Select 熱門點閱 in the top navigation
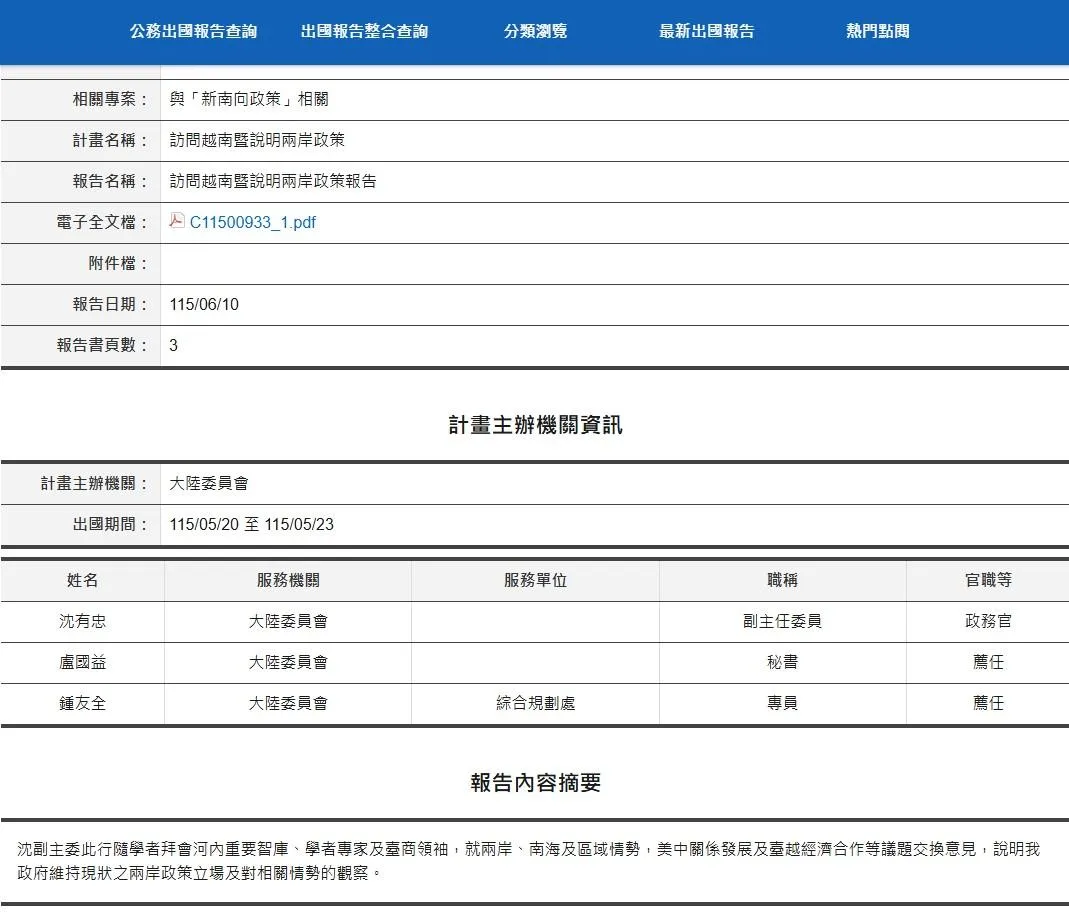This screenshot has height=913, width=1069. coord(877,31)
